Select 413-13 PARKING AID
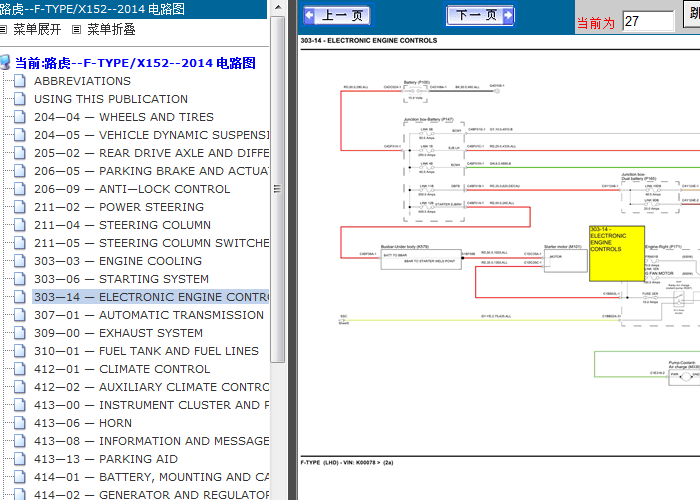The height and width of the screenshot is (500, 700). click(x=106, y=459)
